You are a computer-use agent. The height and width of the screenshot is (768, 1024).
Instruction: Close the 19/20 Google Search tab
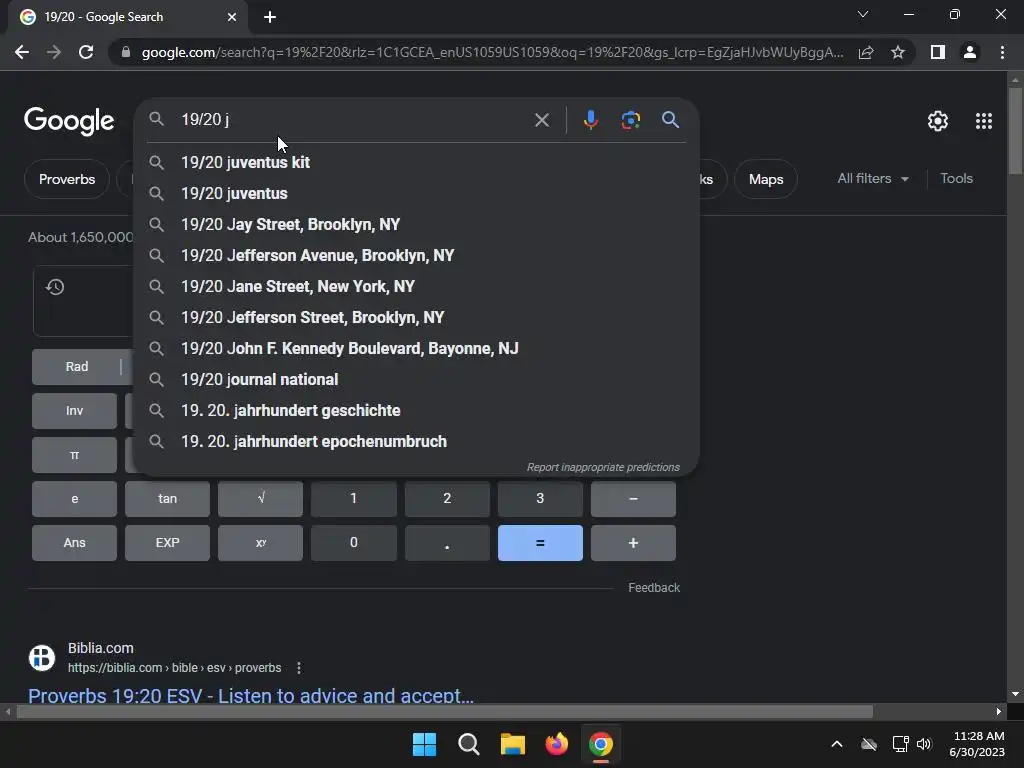(x=232, y=17)
